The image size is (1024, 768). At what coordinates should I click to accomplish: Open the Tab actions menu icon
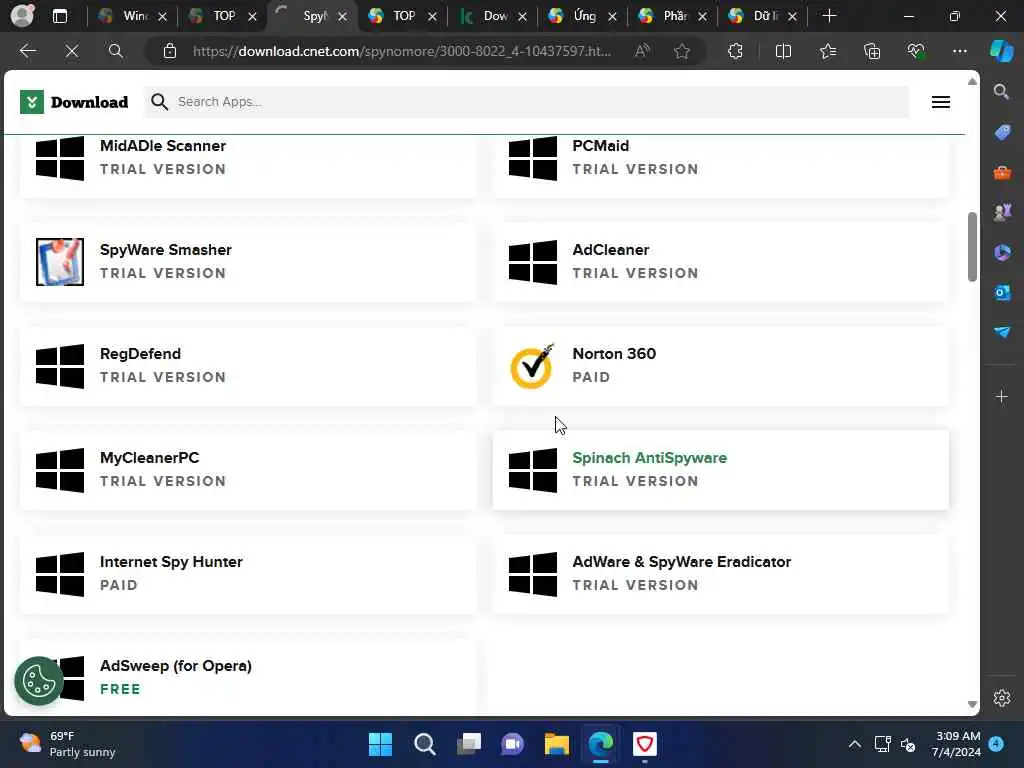(59, 16)
